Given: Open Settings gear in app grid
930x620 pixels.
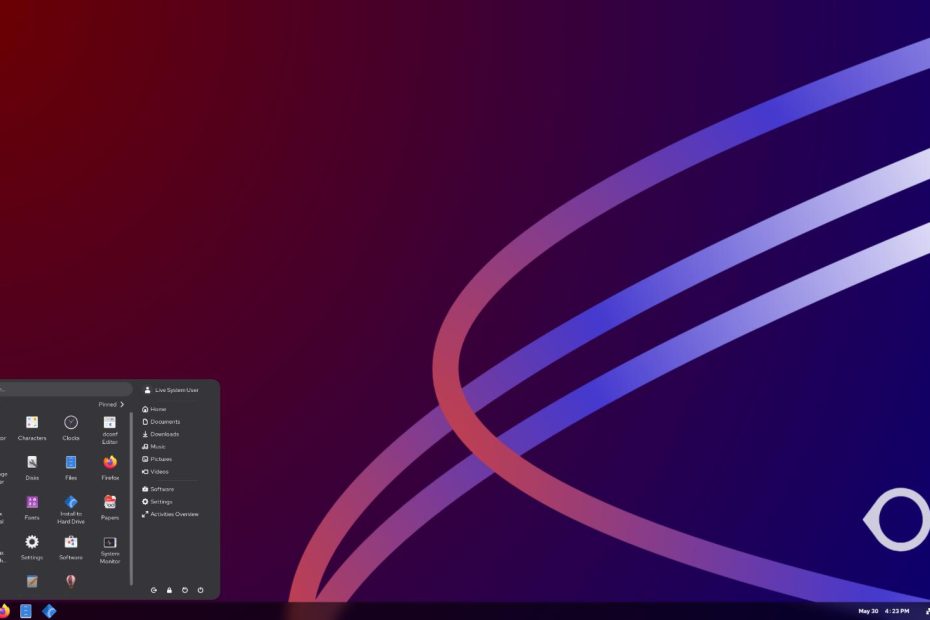Looking at the screenshot, I should [32, 547].
